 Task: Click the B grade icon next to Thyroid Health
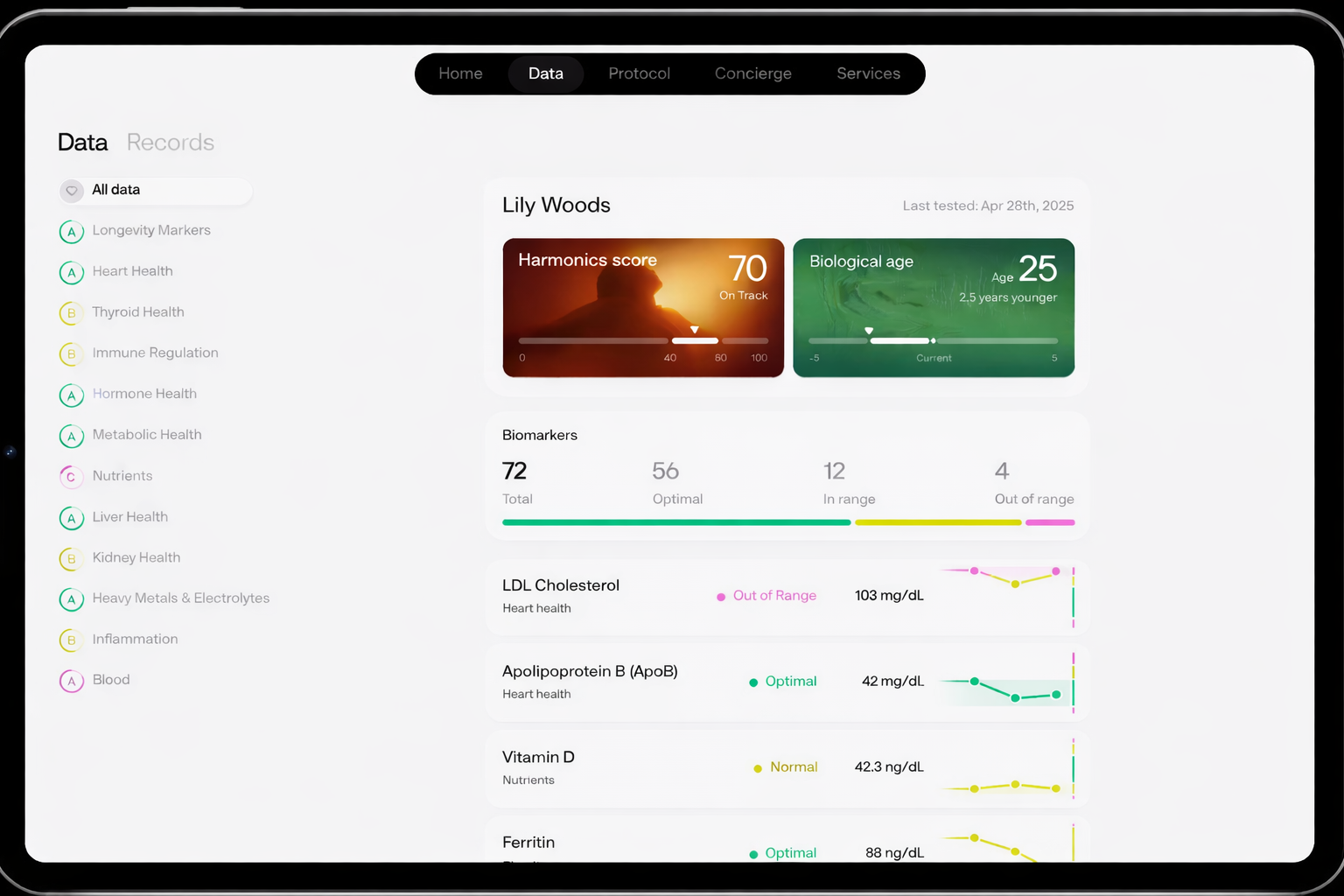click(x=71, y=312)
